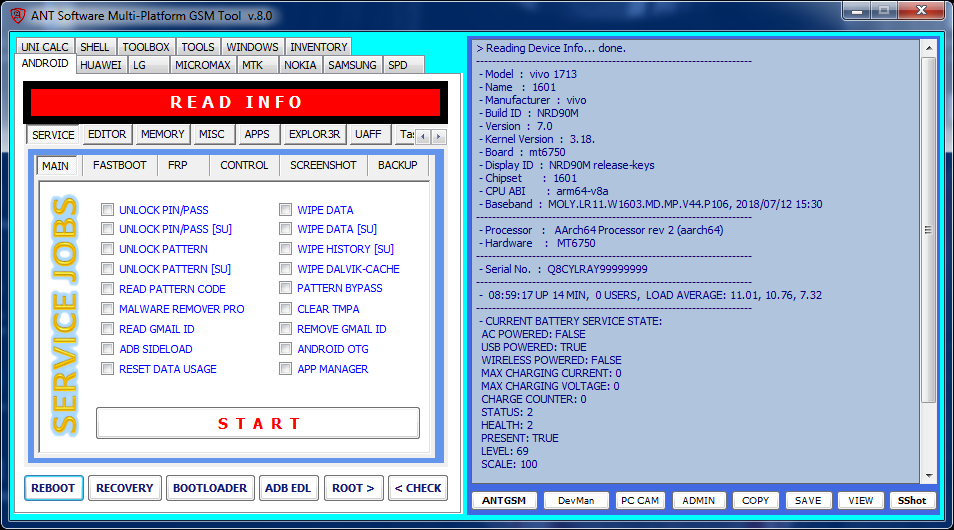Open the INVENTORY tab
Image resolution: width=954 pixels, height=530 pixels.
click(x=319, y=47)
